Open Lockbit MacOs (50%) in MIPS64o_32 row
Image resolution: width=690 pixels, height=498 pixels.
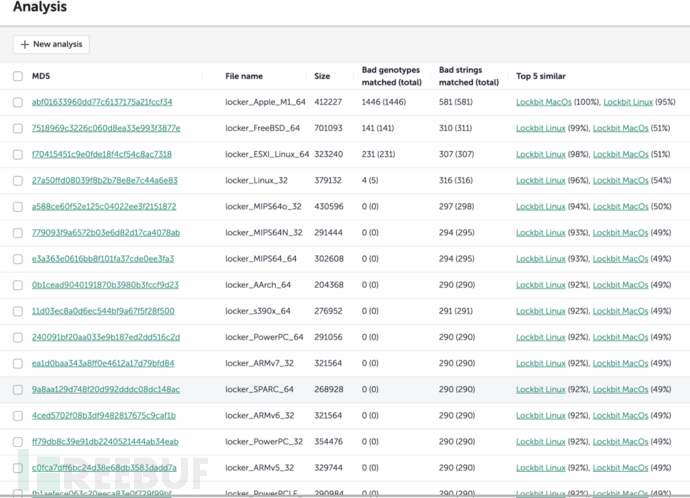pyautogui.click(x=620, y=206)
